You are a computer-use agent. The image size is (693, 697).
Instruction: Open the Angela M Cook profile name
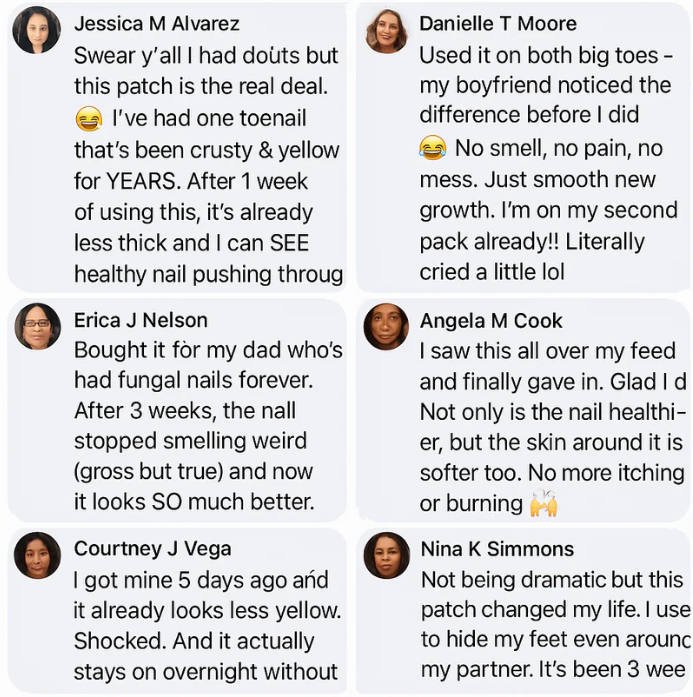[x=491, y=320]
